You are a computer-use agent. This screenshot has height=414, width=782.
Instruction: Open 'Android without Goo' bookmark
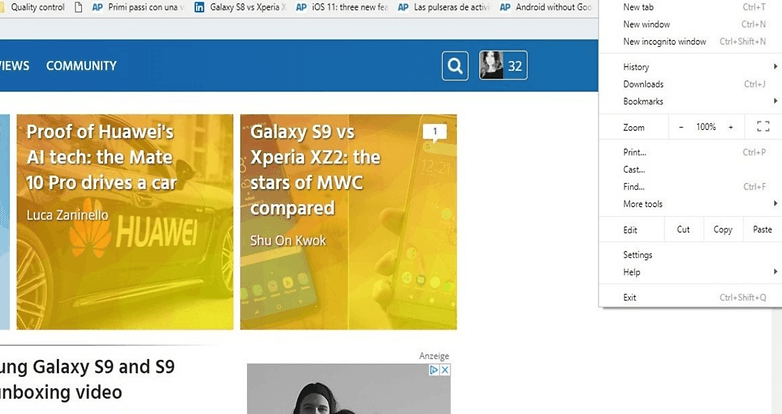click(546, 7)
